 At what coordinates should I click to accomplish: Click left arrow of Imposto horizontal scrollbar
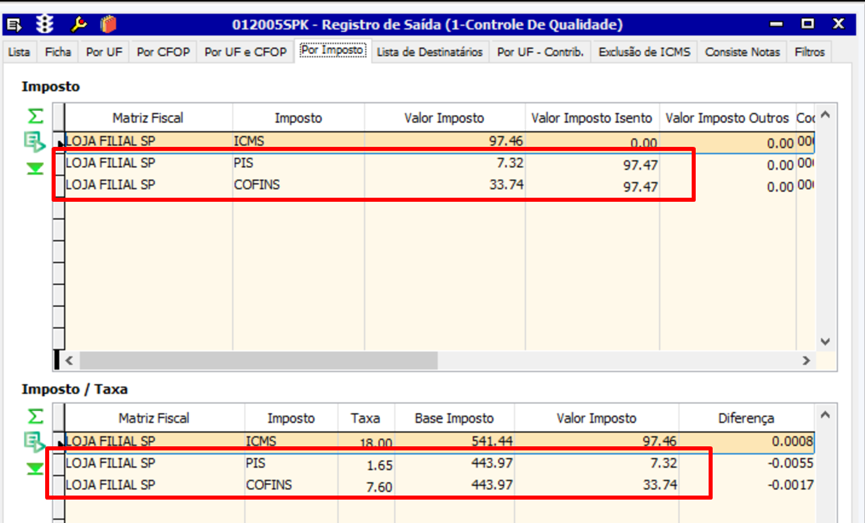pos(70,360)
